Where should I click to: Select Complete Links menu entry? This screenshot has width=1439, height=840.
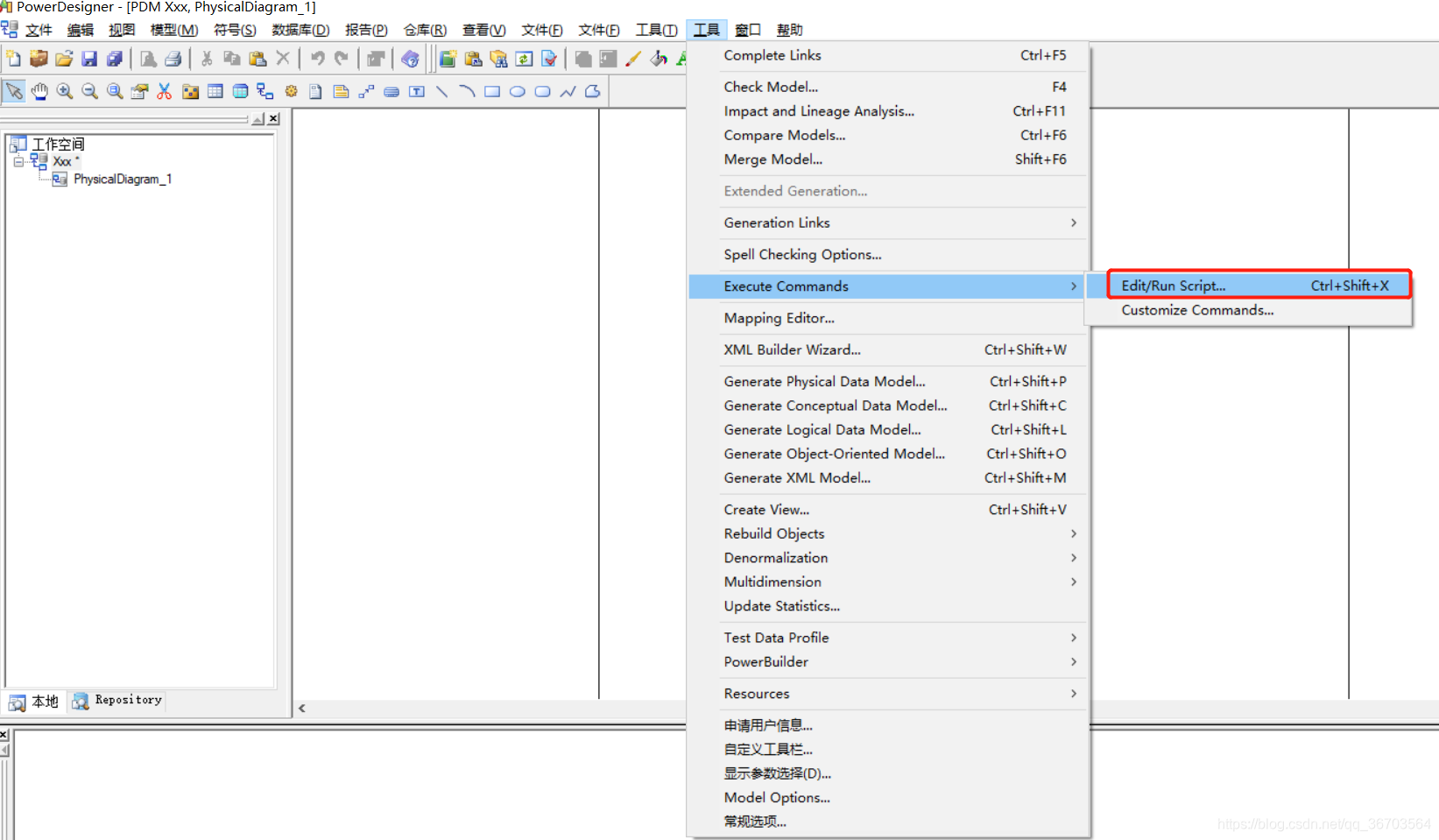[887, 55]
